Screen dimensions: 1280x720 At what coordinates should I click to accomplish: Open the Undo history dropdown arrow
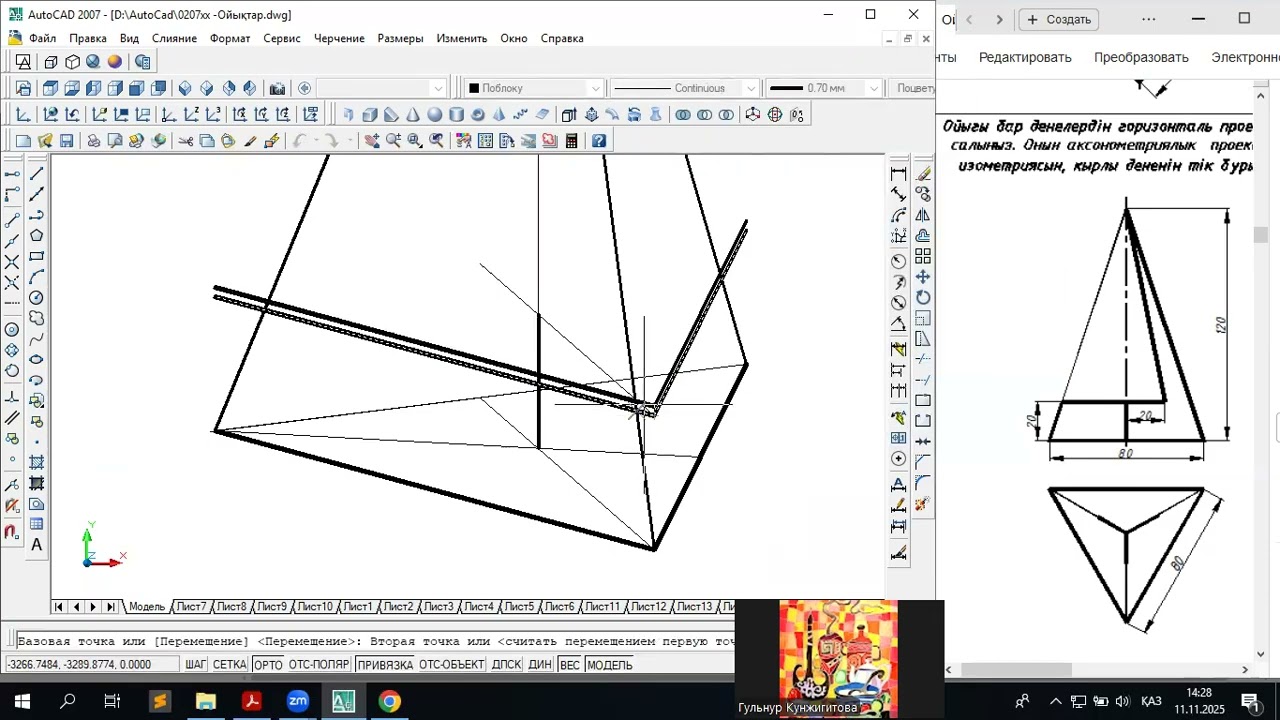[x=316, y=141]
